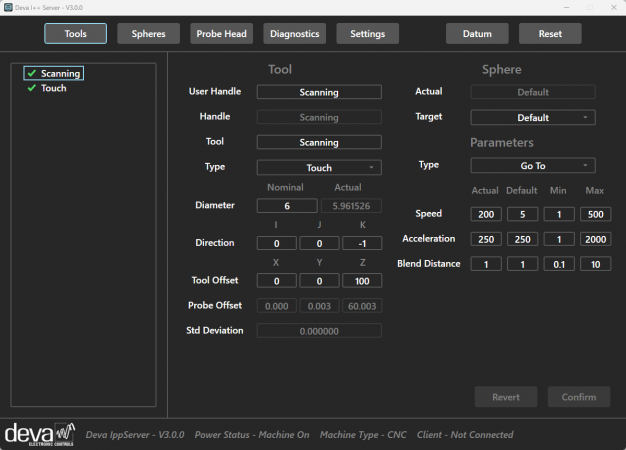Click the app icon in title bar

coord(8,8)
